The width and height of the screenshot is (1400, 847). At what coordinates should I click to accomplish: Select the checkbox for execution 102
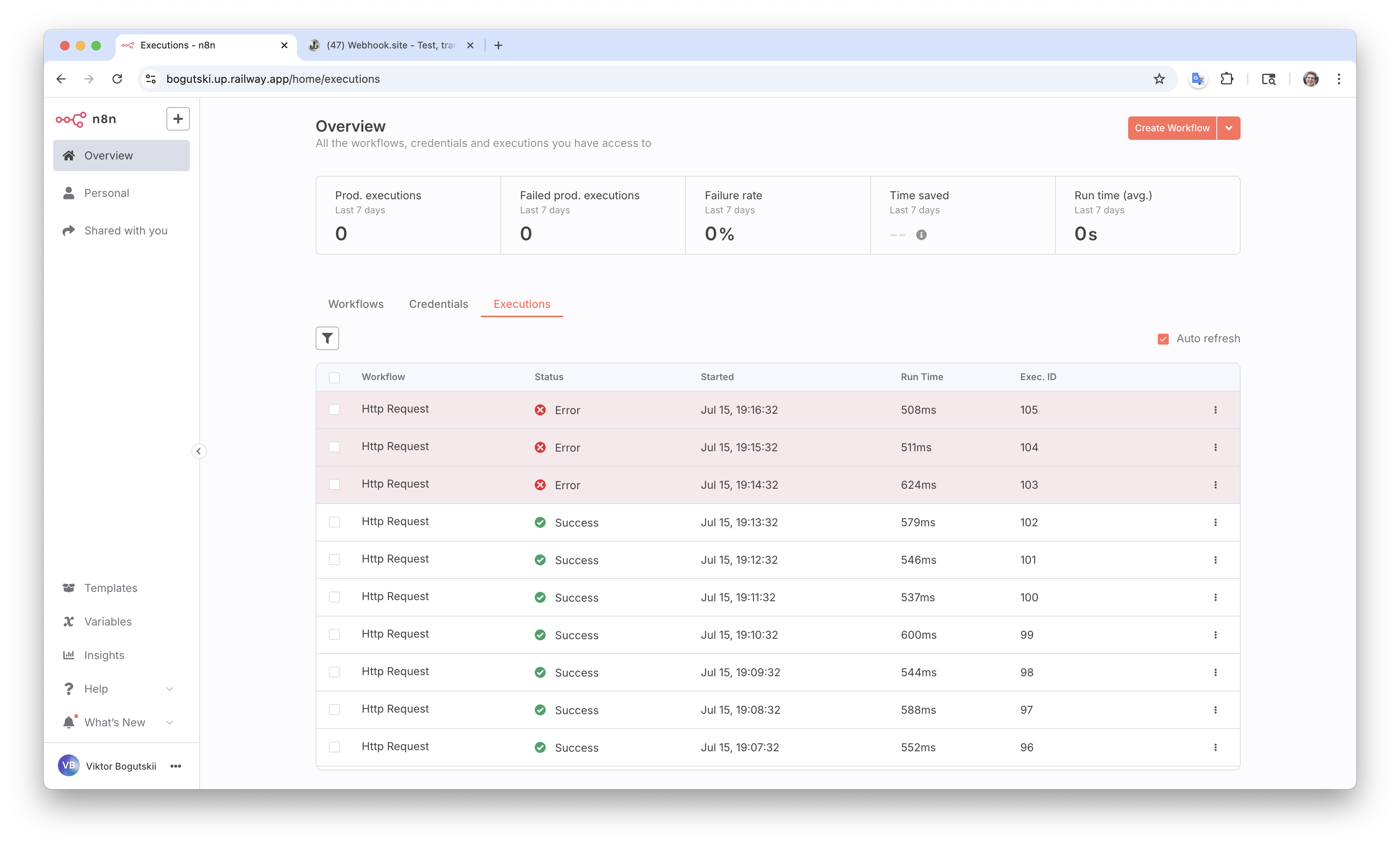pos(334,522)
